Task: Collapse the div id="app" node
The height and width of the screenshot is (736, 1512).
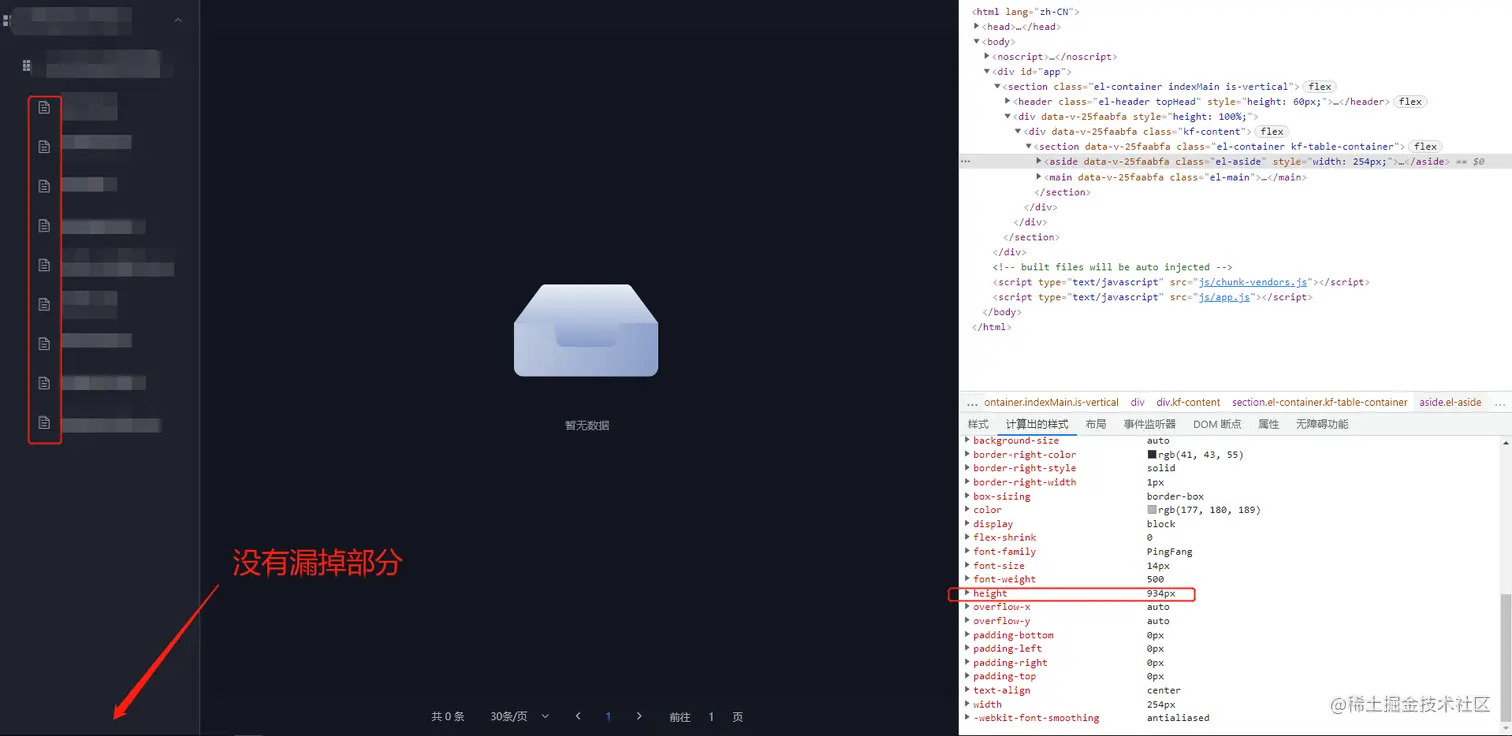Action: click(x=987, y=72)
